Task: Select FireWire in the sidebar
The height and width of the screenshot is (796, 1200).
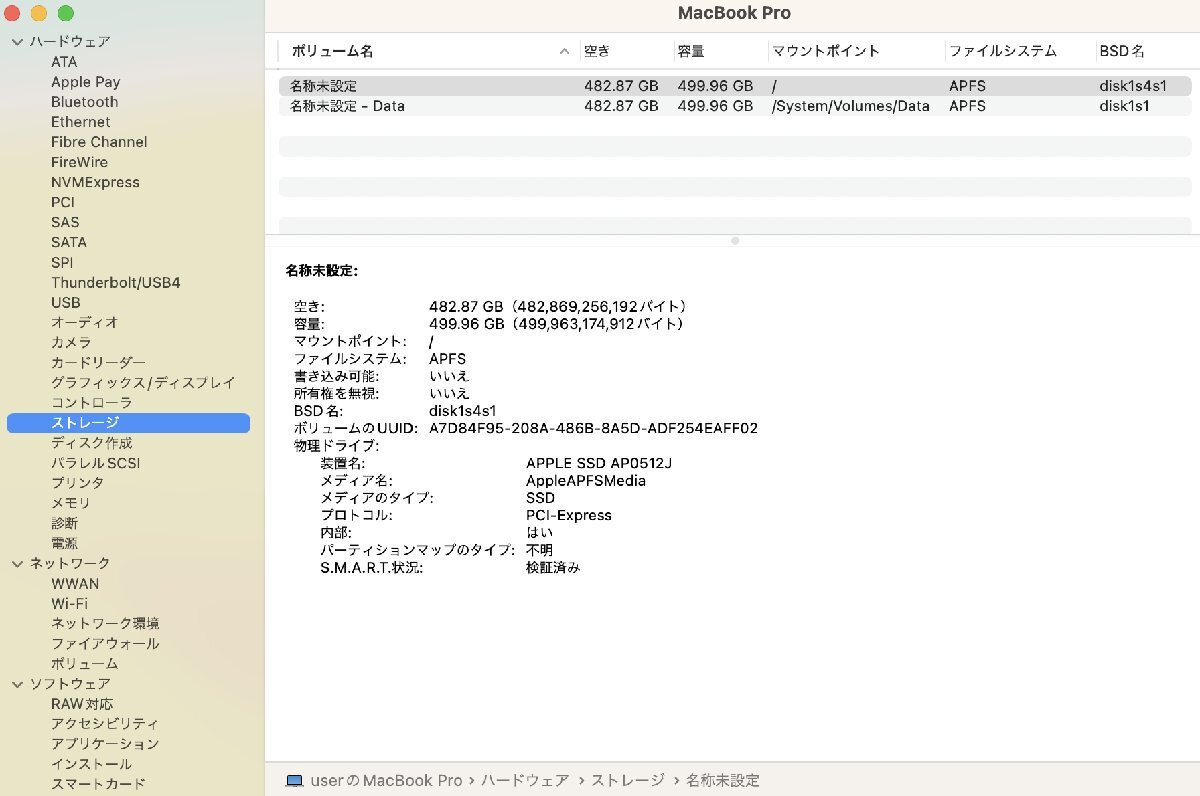Action: pyautogui.click(x=79, y=162)
